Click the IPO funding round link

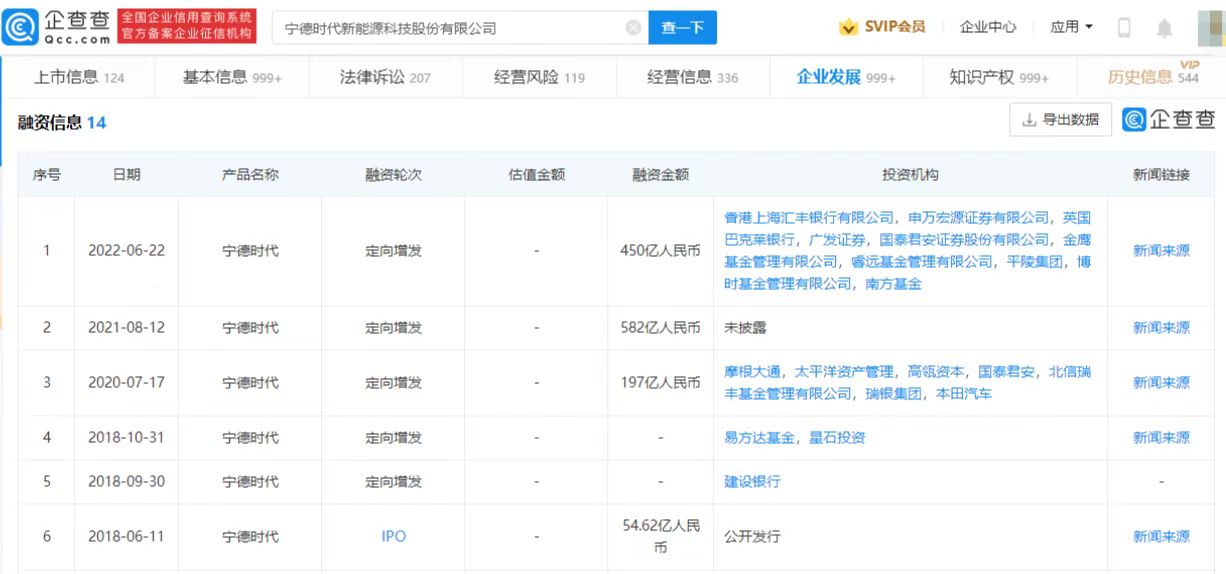[394, 536]
